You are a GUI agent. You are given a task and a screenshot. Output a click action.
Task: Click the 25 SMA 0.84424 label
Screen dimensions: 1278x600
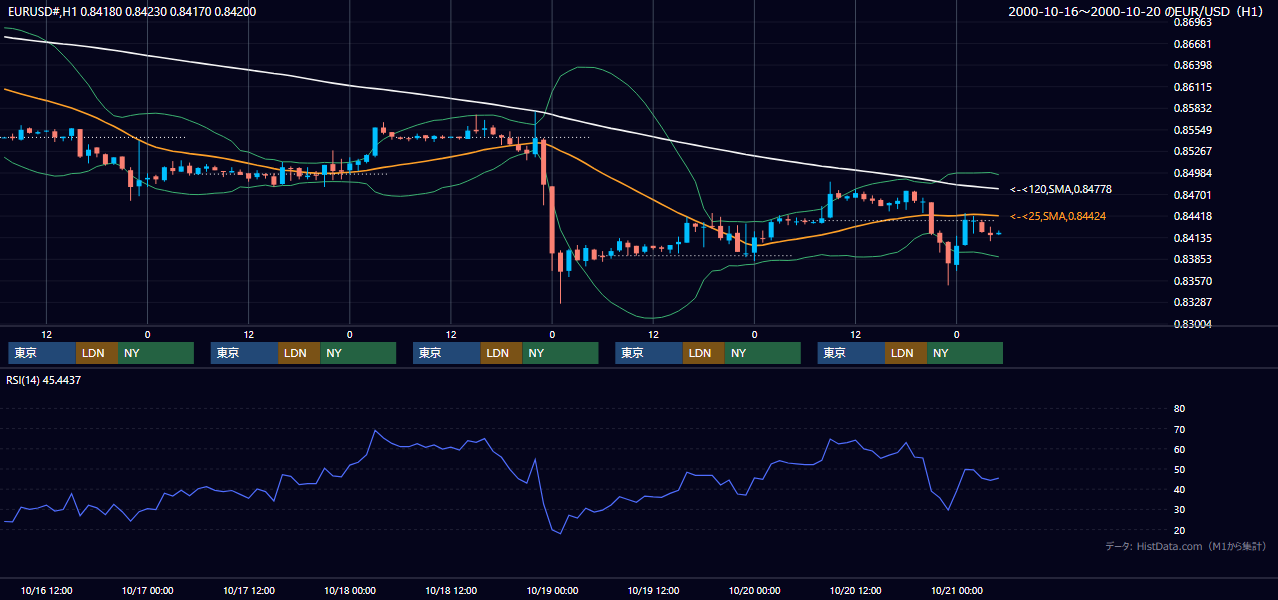click(x=1058, y=216)
